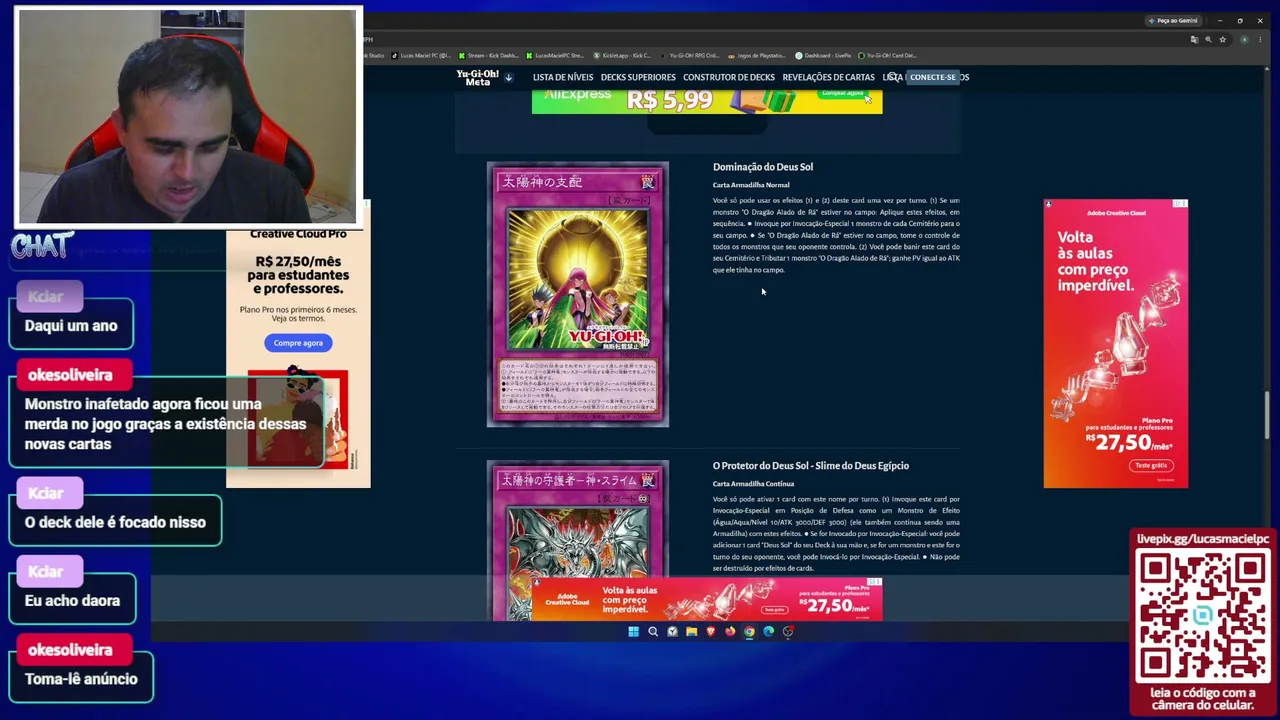Open the Chrome three-dot menu

click(x=1259, y=40)
